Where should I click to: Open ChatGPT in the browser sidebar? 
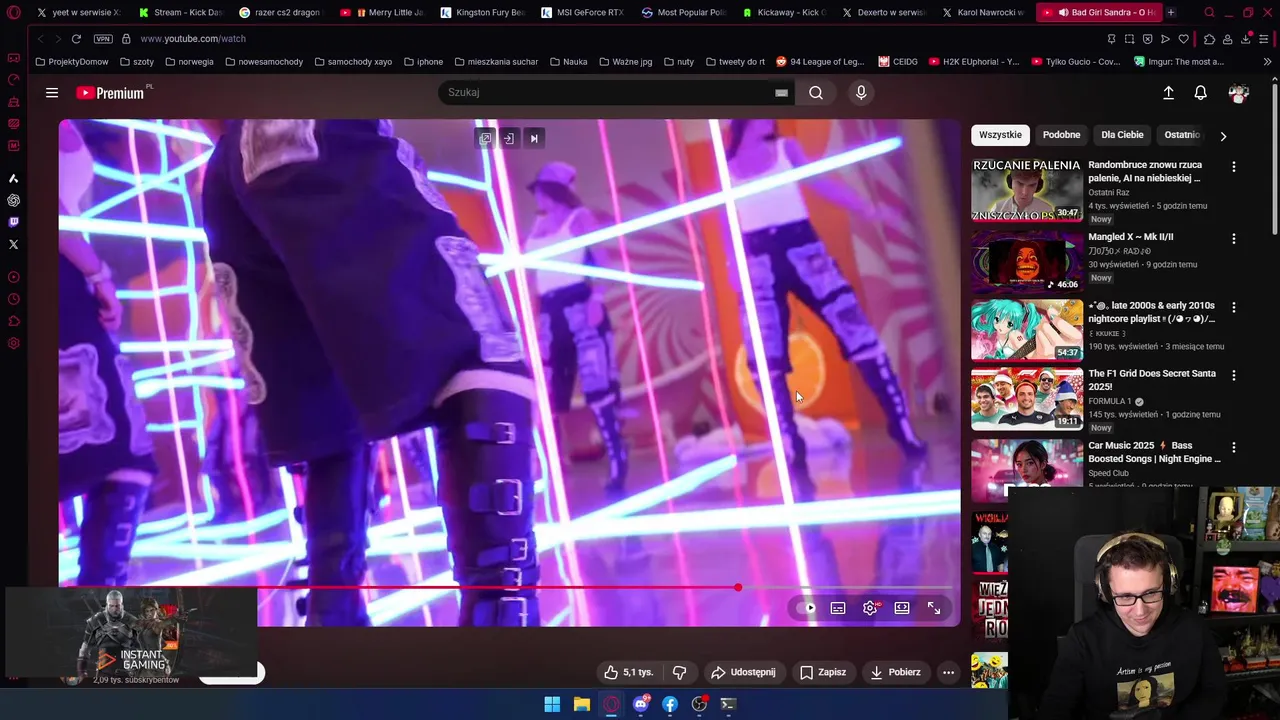coord(13,200)
